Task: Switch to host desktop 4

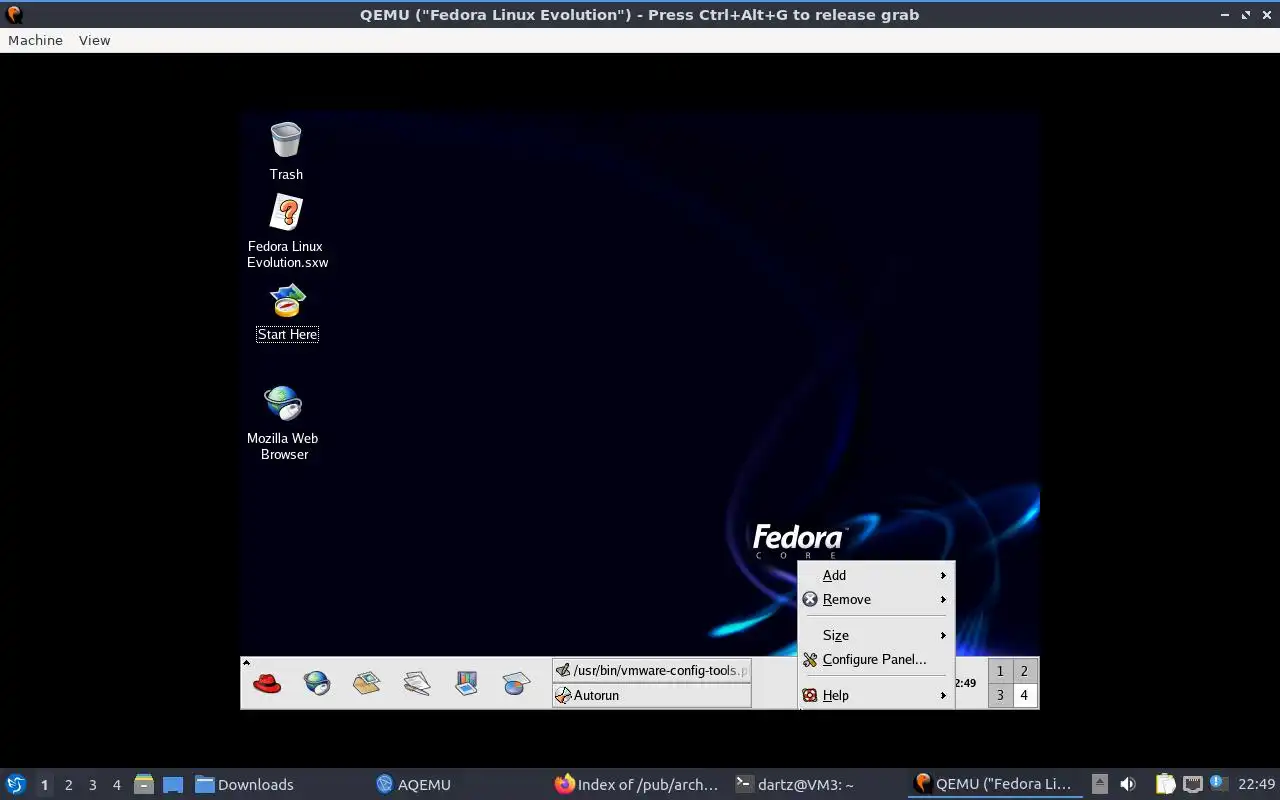Action: pos(116,785)
